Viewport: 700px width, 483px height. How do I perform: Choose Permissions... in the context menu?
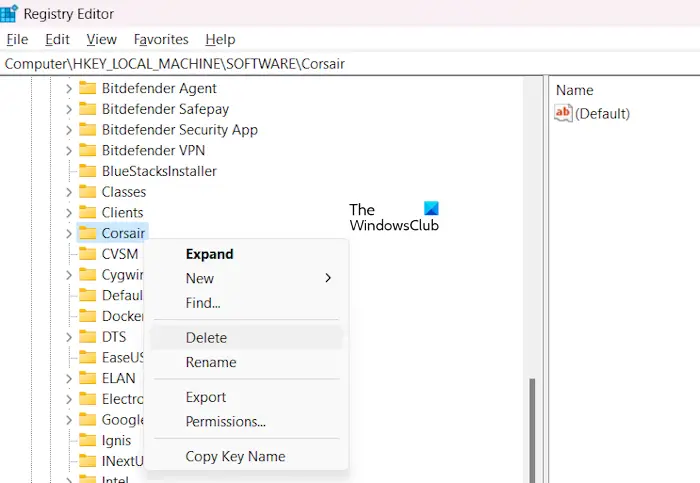(246, 421)
